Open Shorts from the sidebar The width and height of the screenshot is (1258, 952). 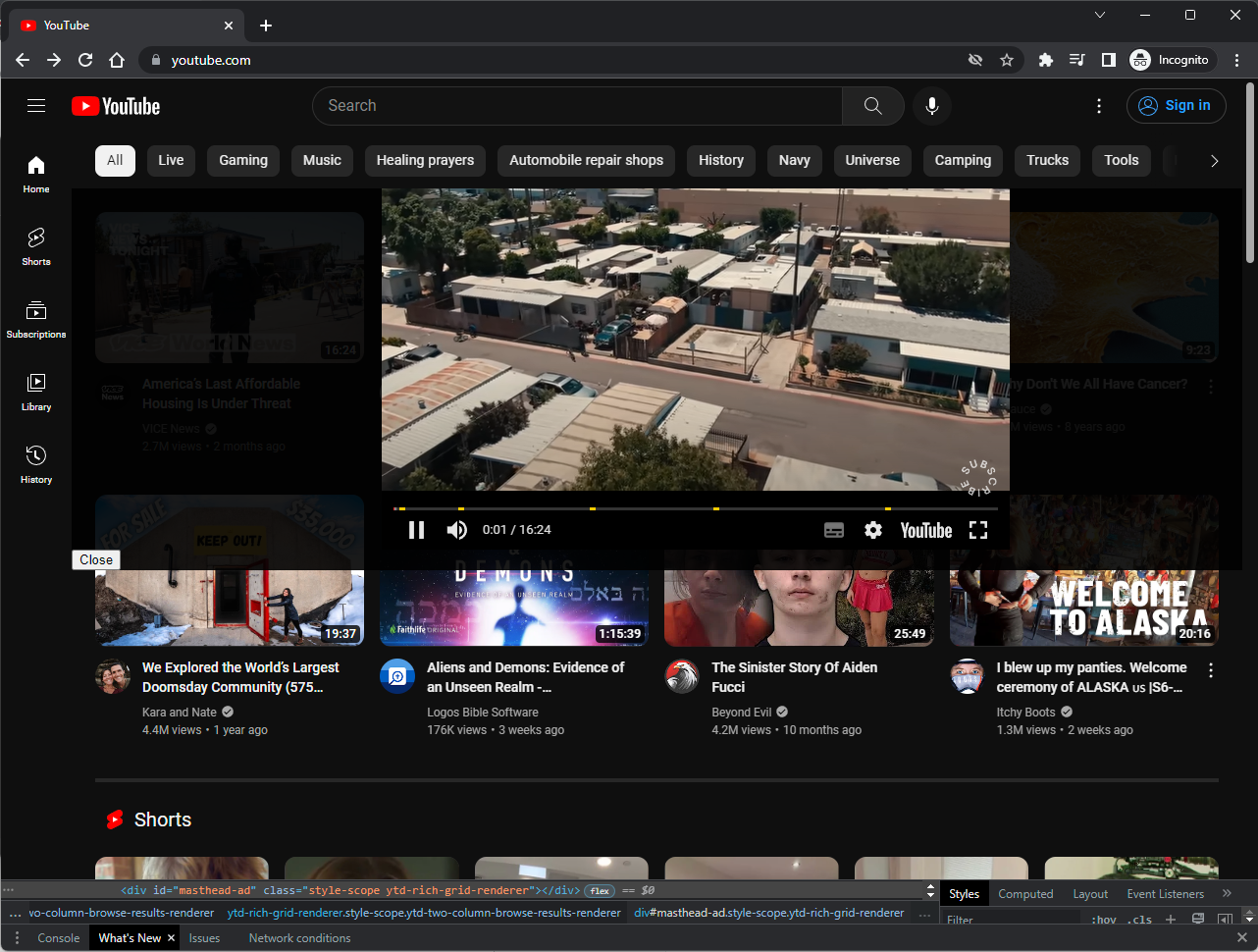pos(36,246)
